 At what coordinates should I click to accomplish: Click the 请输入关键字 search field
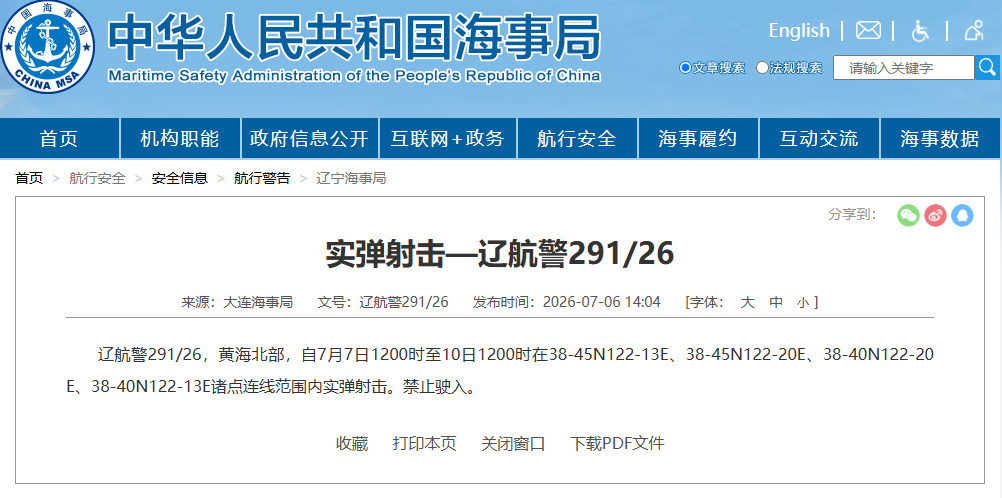tap(904, 68)
